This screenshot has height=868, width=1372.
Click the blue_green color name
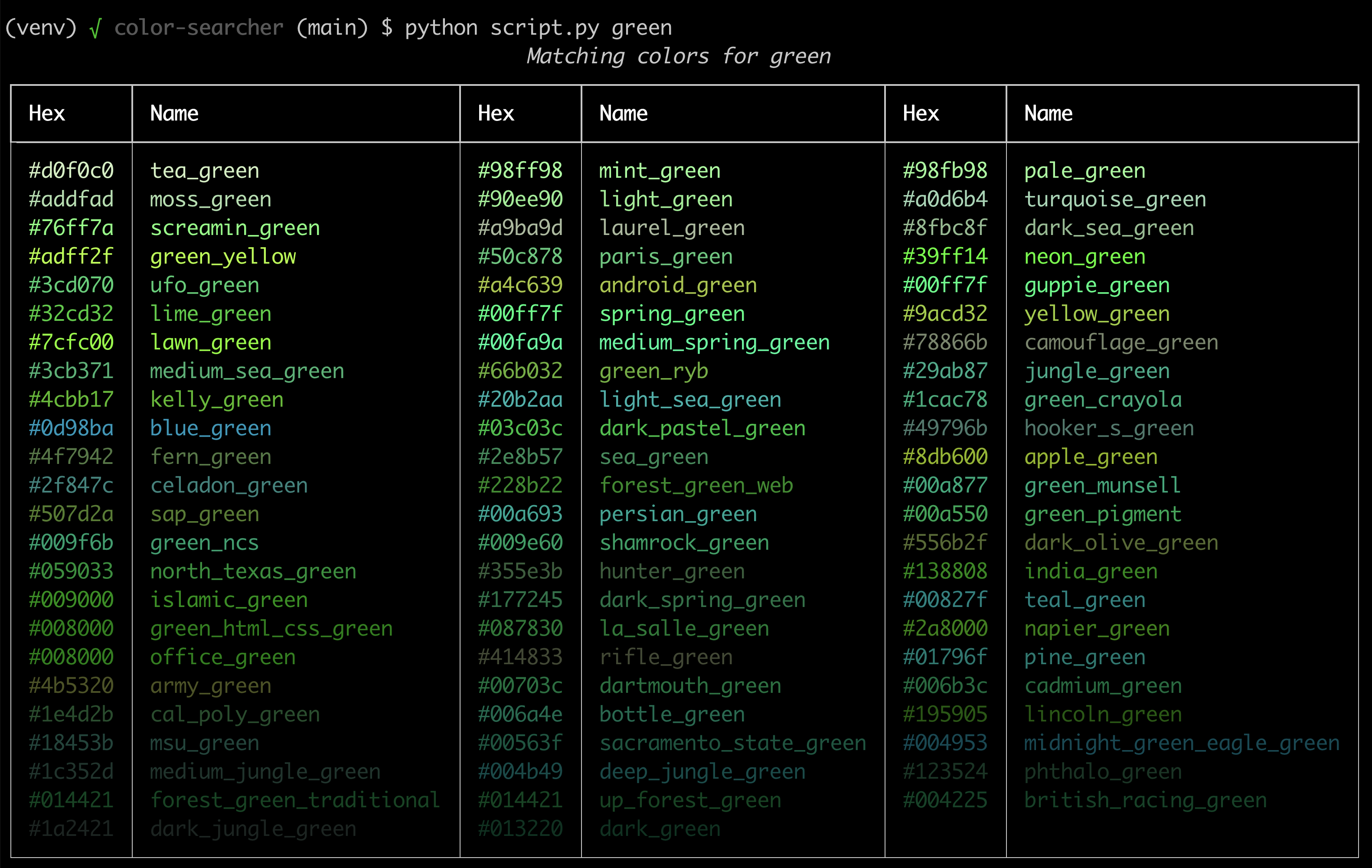(x=210, y=428)
